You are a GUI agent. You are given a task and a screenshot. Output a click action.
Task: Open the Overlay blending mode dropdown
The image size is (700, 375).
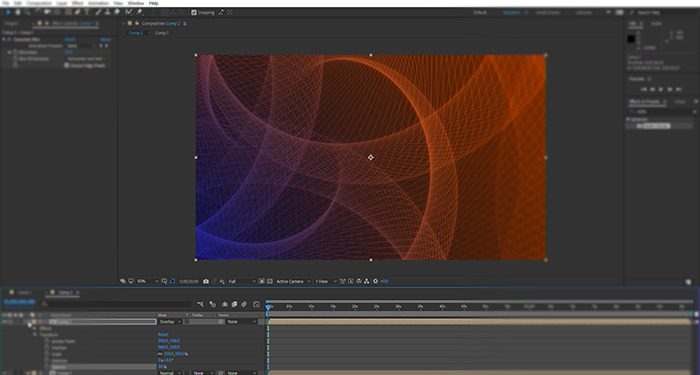point(170,321)
